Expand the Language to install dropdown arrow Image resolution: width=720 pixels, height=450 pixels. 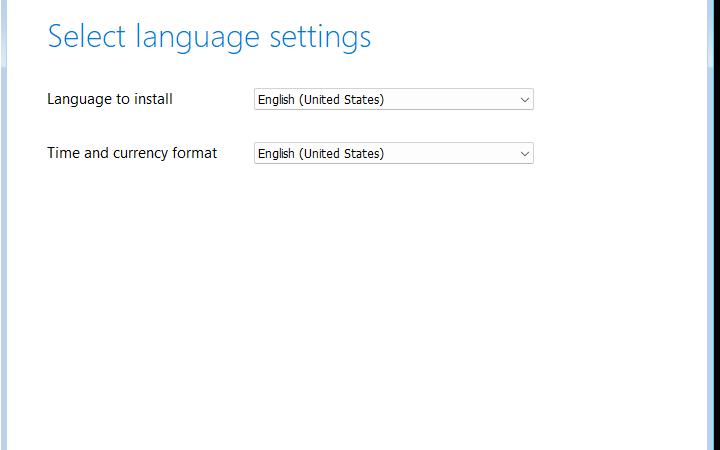(524, 100)
